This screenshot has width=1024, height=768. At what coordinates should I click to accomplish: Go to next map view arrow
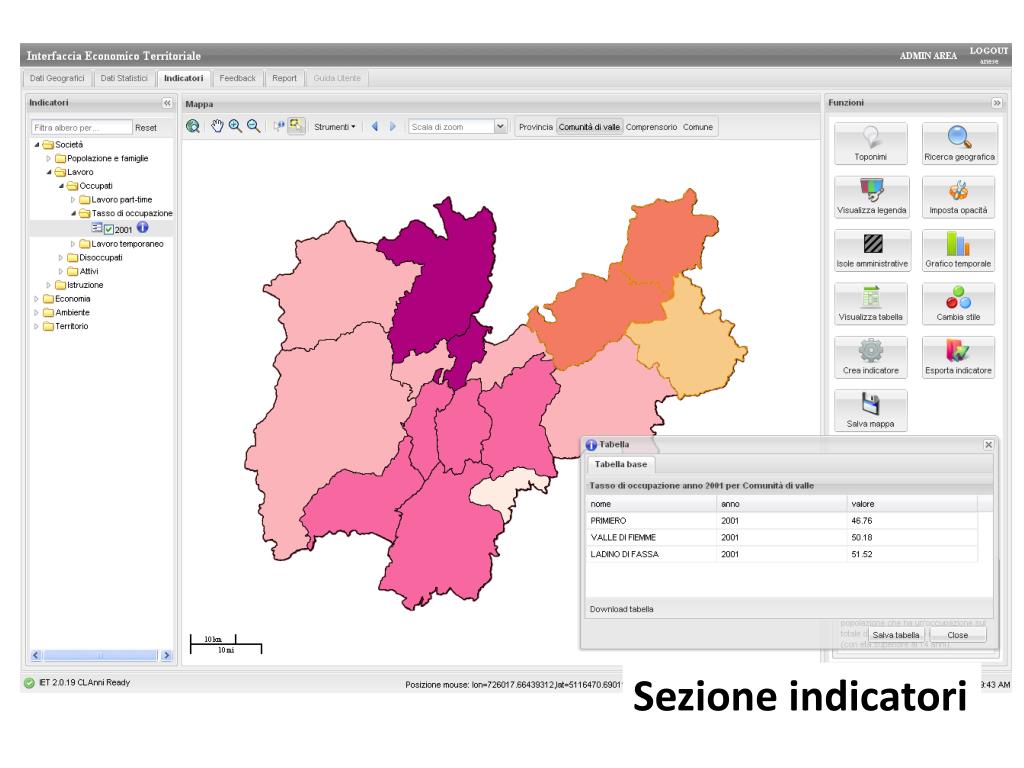[392, 127]
